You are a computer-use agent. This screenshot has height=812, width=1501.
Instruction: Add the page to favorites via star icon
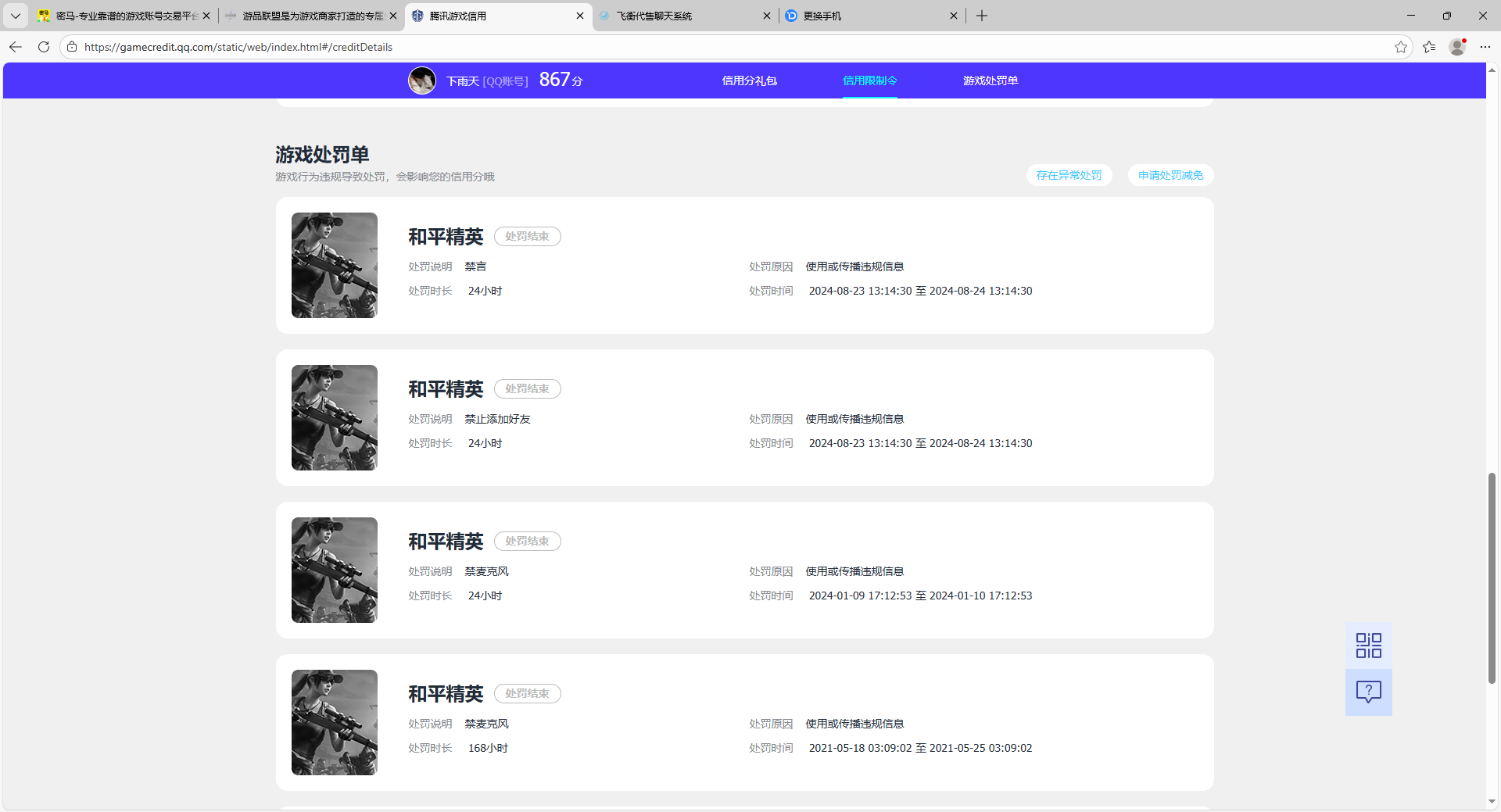click(1401, 47)
